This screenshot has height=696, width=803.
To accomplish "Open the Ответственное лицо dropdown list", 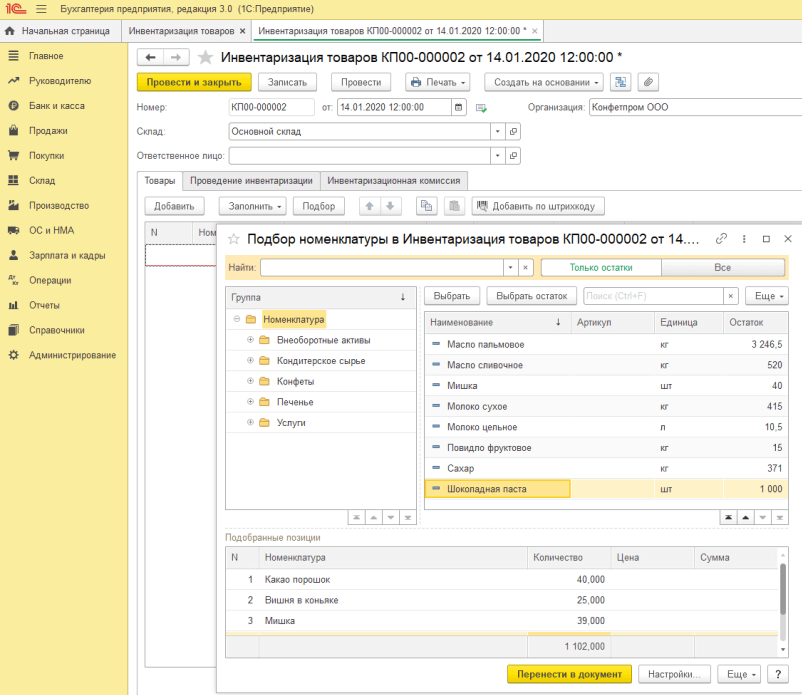I will tap(497, 156).
